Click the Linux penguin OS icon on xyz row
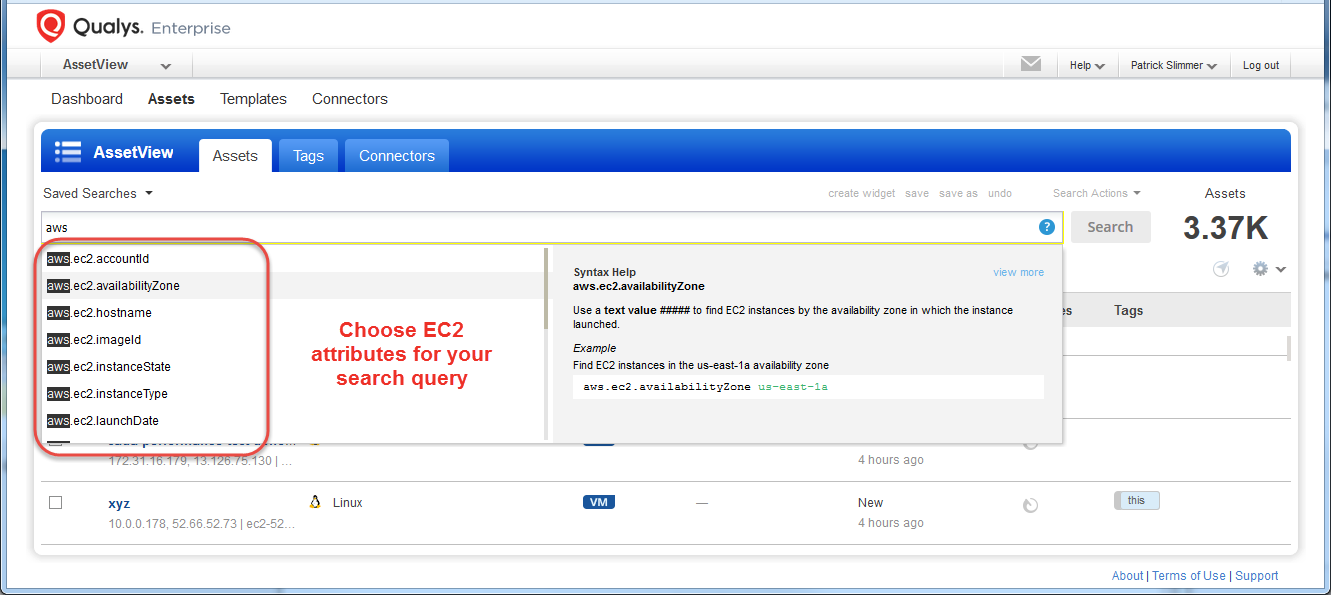This screenshot has height=595, width=1331. click(315, 501)
